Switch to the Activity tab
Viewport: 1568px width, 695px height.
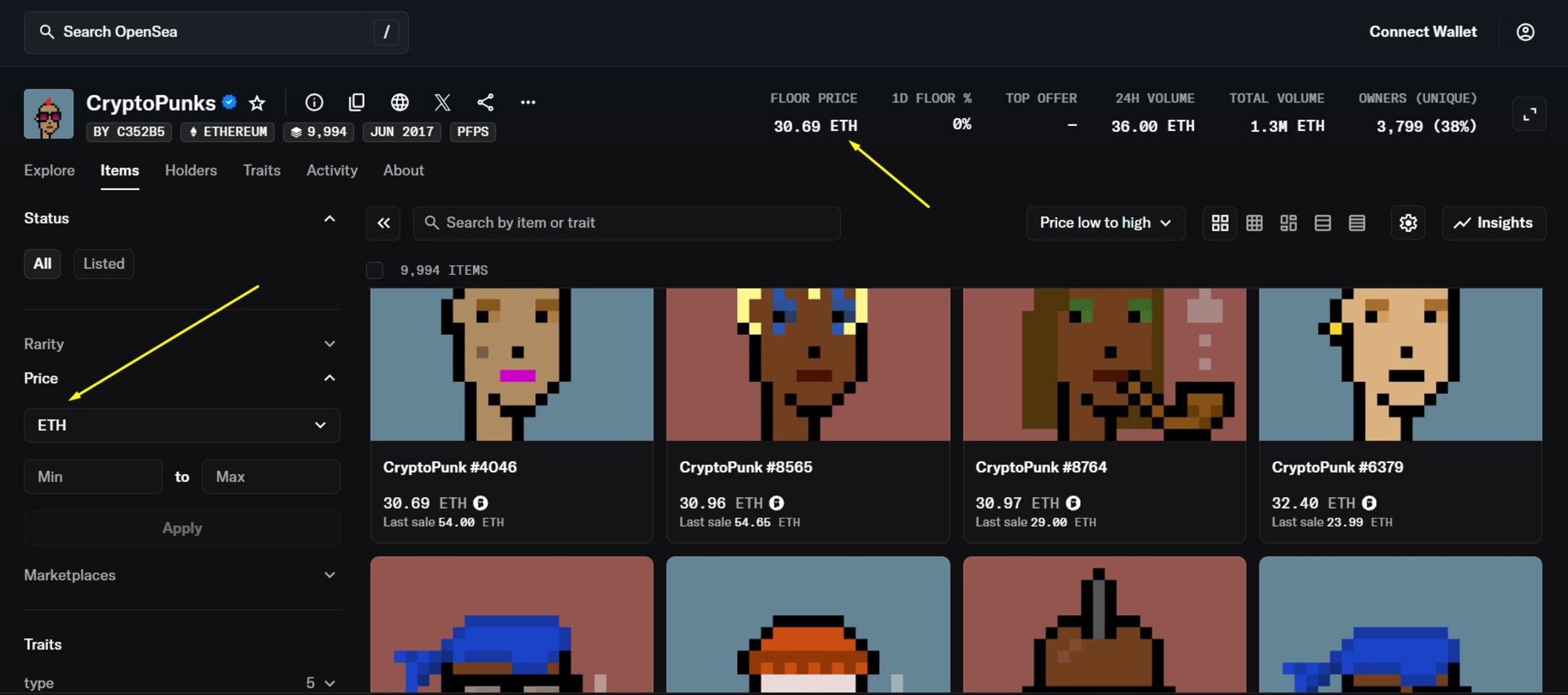point(332,170)
